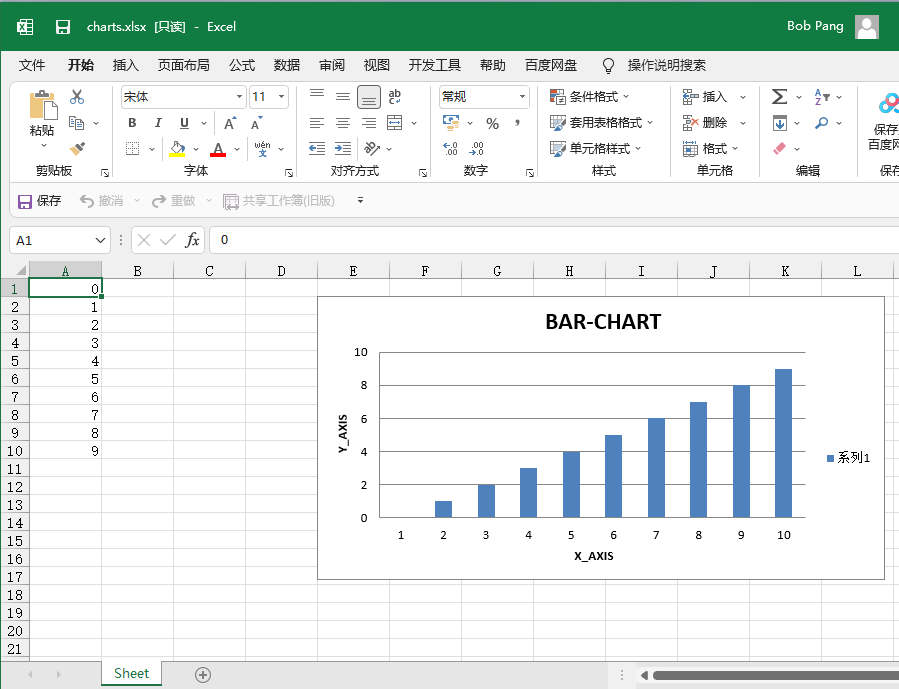Select the BAR-CHART chart title
This screenshot has width=899, height=689.
pos(603,322)
